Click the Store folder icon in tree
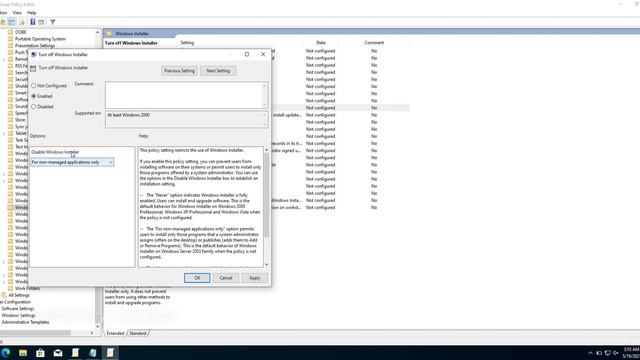Screen dimensions: 640x360 tap(11, 120)
